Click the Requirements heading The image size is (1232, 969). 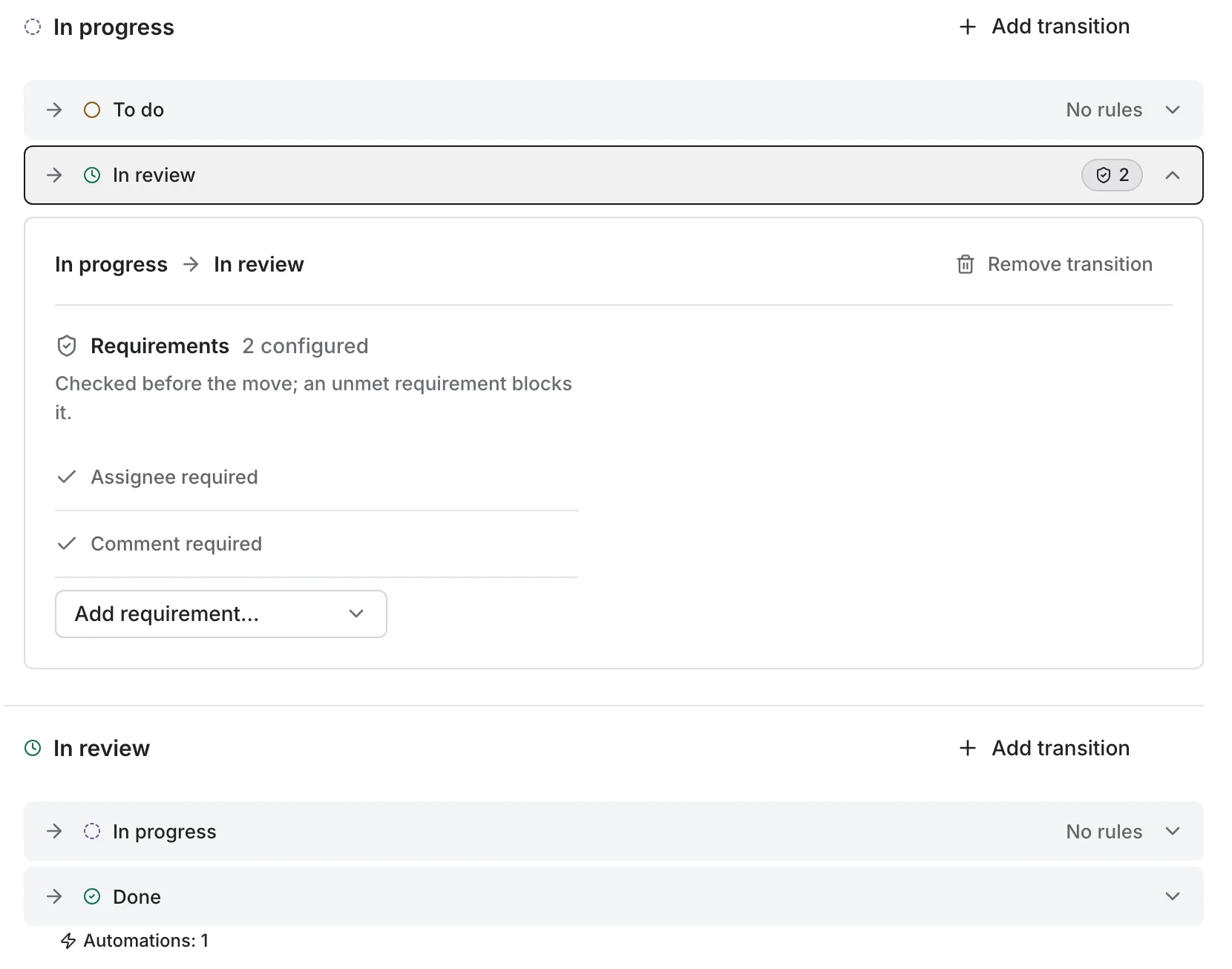[x=160, y=346]
